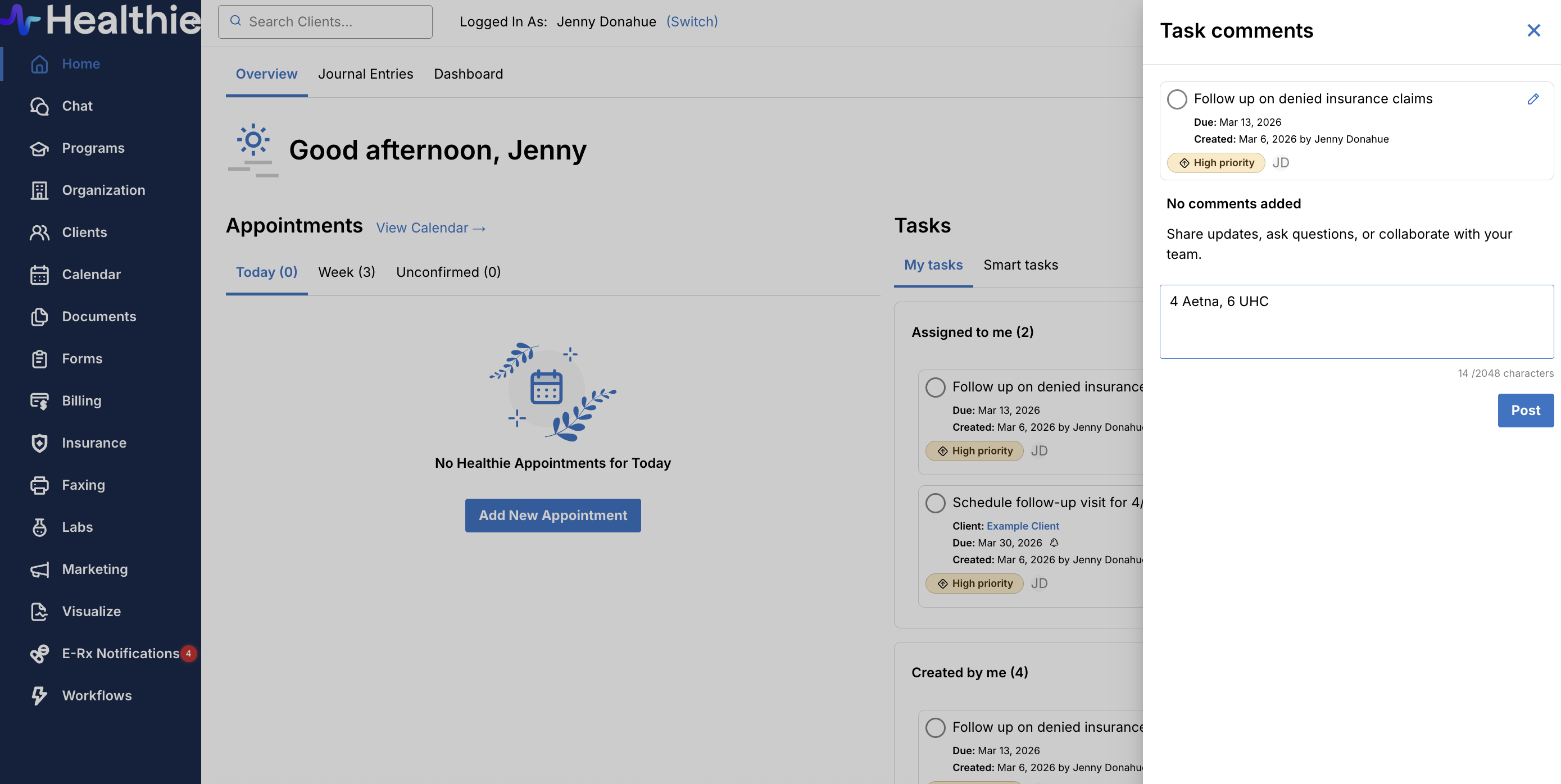Click the pencil edit icon on task
Image resolution: width=1561 pixels, height=784 pixels.
point(1532,99)
